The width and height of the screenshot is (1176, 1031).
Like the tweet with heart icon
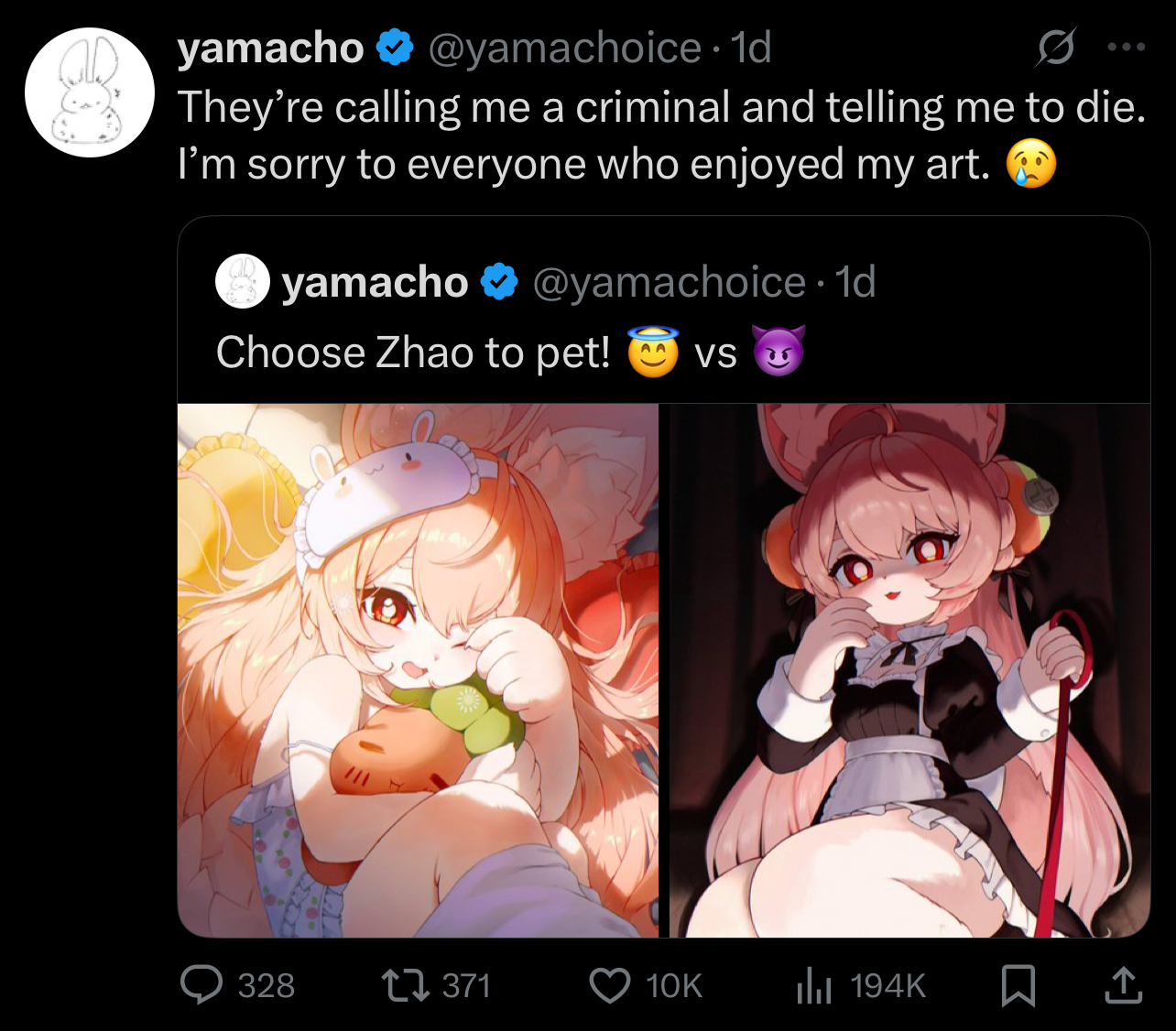pyautogui.click(x=609, y=985)
